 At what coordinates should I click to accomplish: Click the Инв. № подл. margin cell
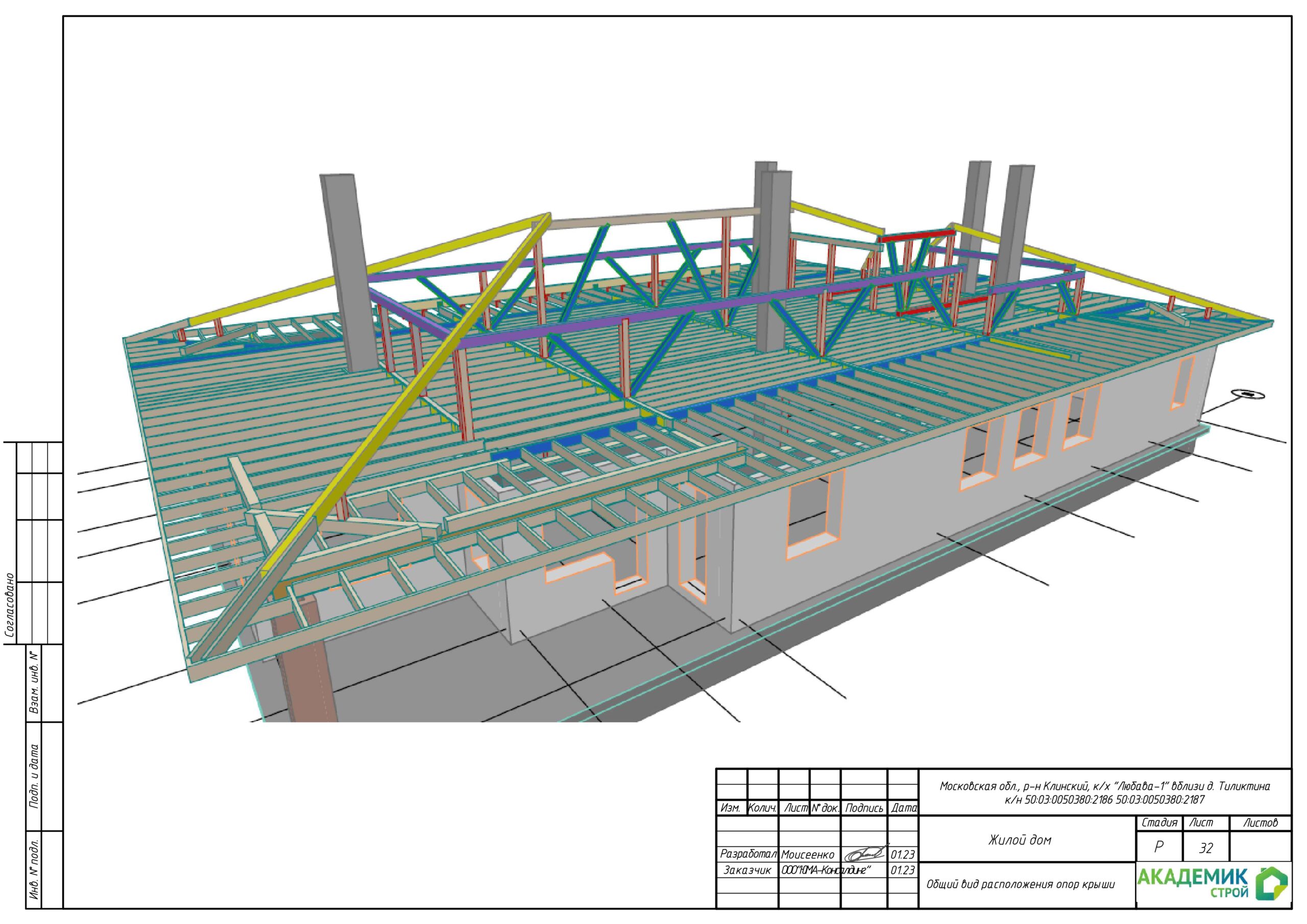[35, 869]
